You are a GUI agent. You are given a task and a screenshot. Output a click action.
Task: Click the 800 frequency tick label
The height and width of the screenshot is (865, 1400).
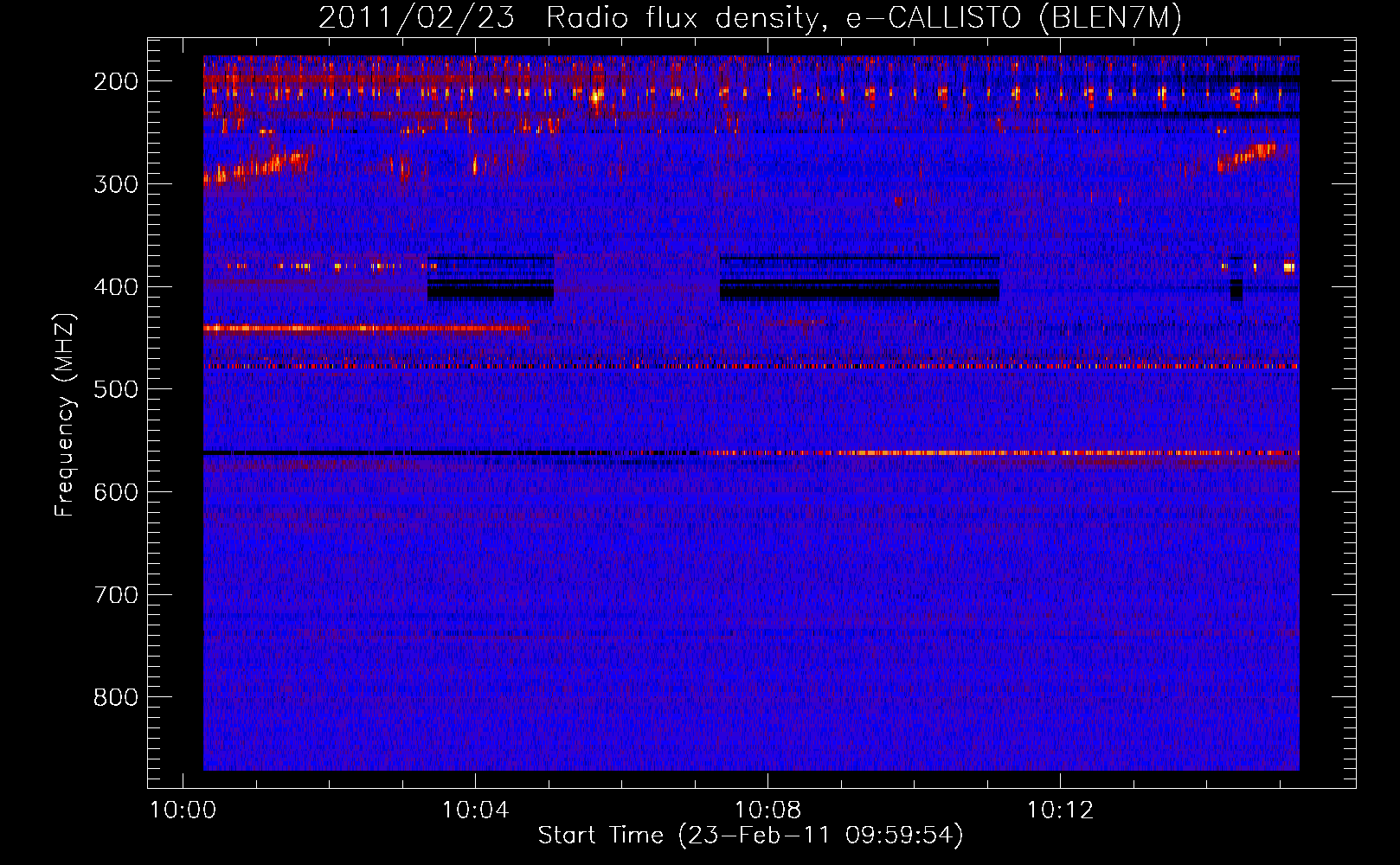116,697
